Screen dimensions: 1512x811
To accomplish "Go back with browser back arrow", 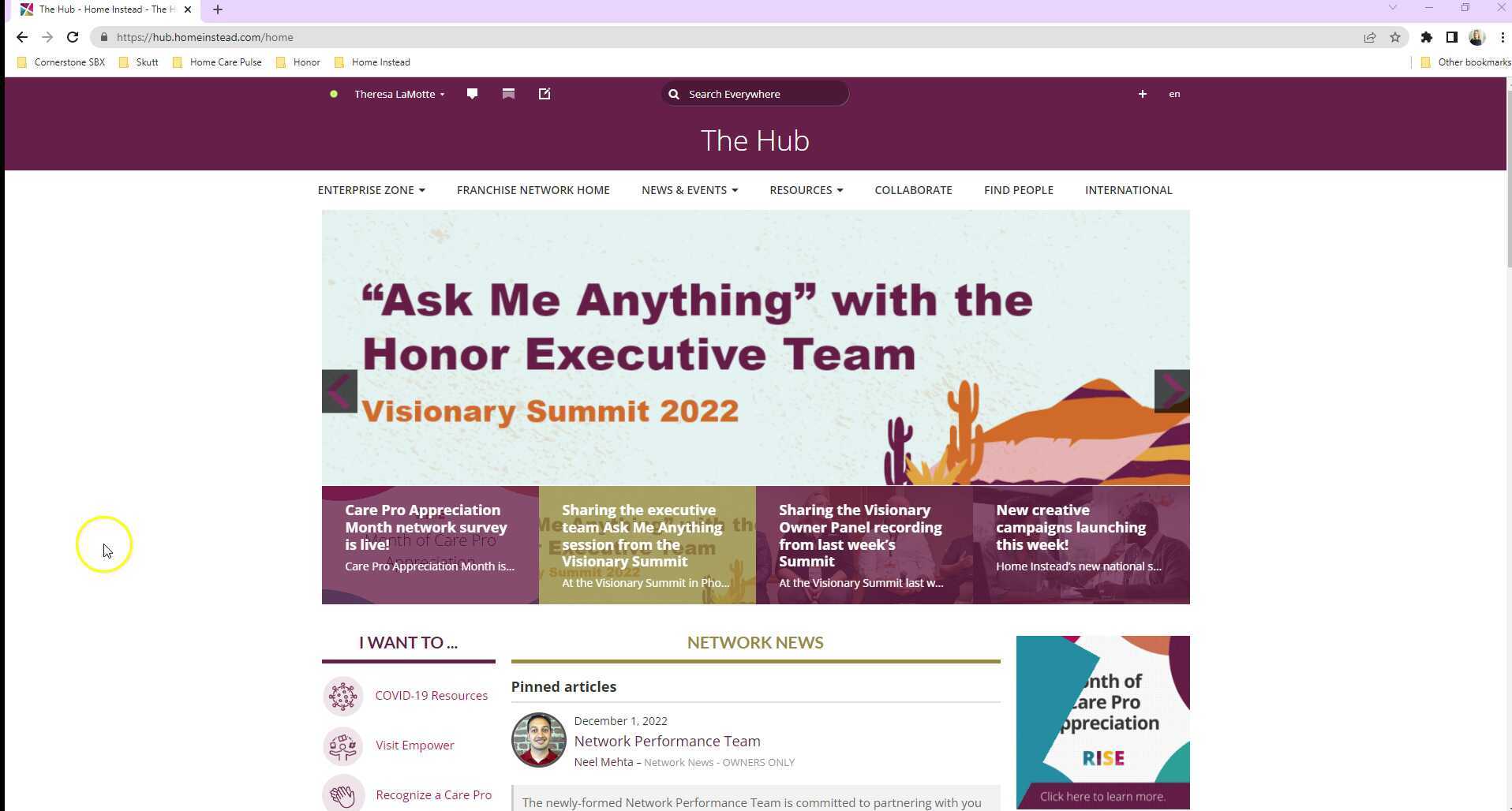I will coord(21,37).
